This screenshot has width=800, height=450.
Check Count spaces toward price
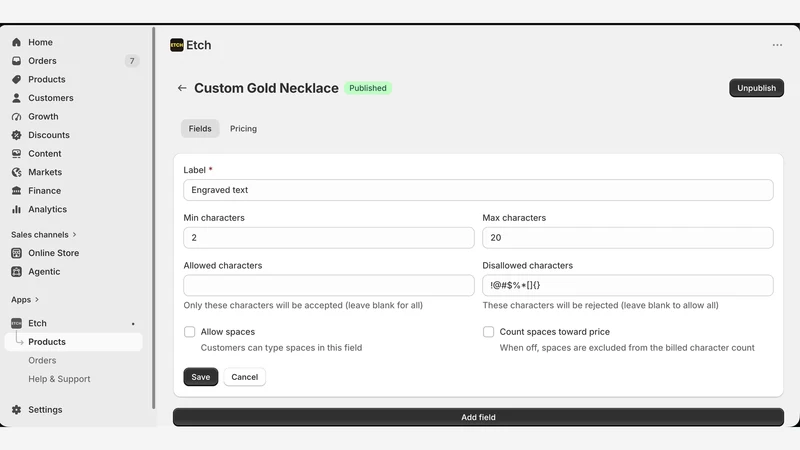tap(488, 332)
